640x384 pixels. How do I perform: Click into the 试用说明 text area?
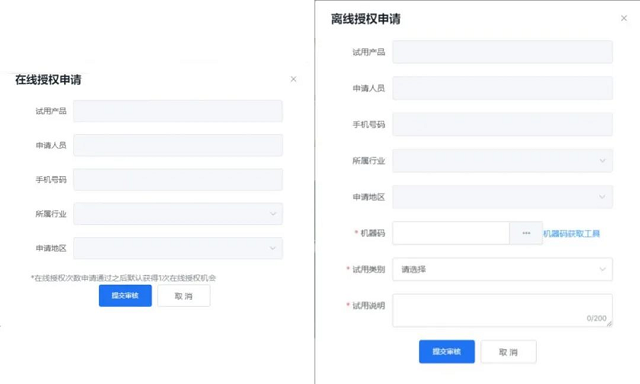point(502,310)
